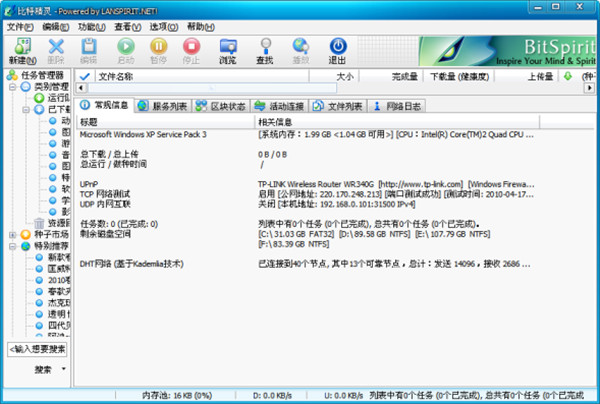
Task: Open the 选项 menu
Action: 159,26
